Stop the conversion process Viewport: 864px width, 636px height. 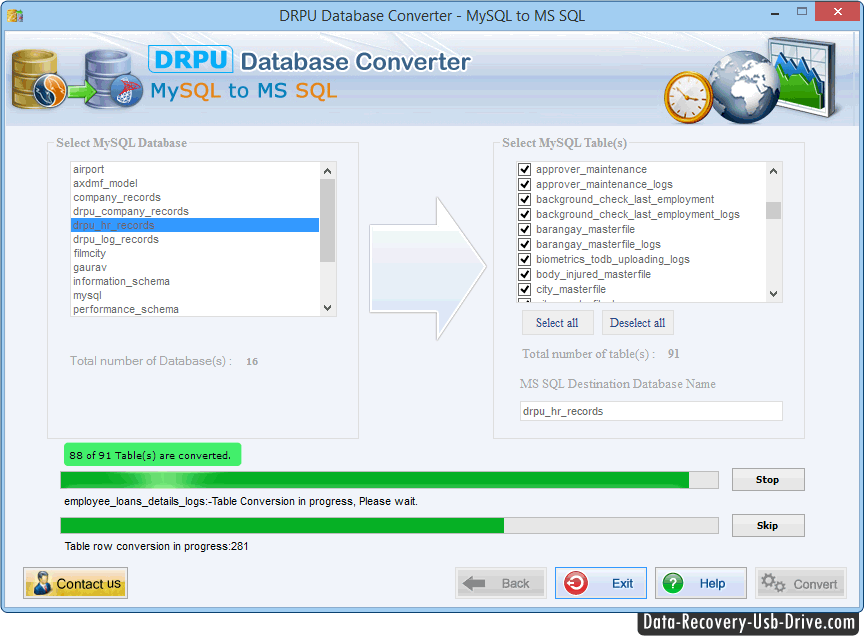[768, 479]
